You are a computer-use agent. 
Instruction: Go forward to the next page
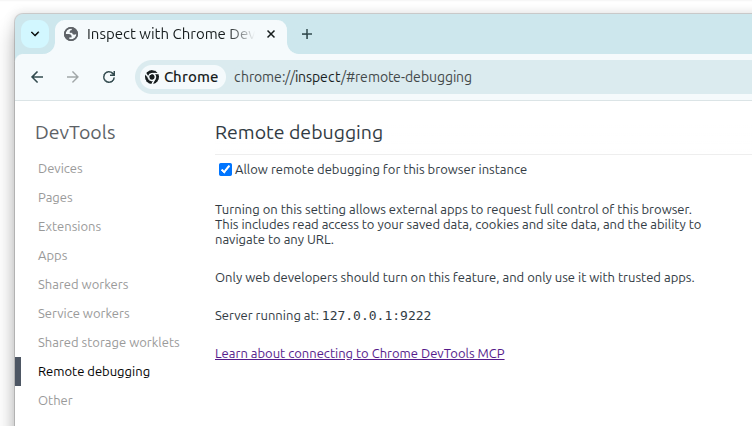tap(73, 77)
